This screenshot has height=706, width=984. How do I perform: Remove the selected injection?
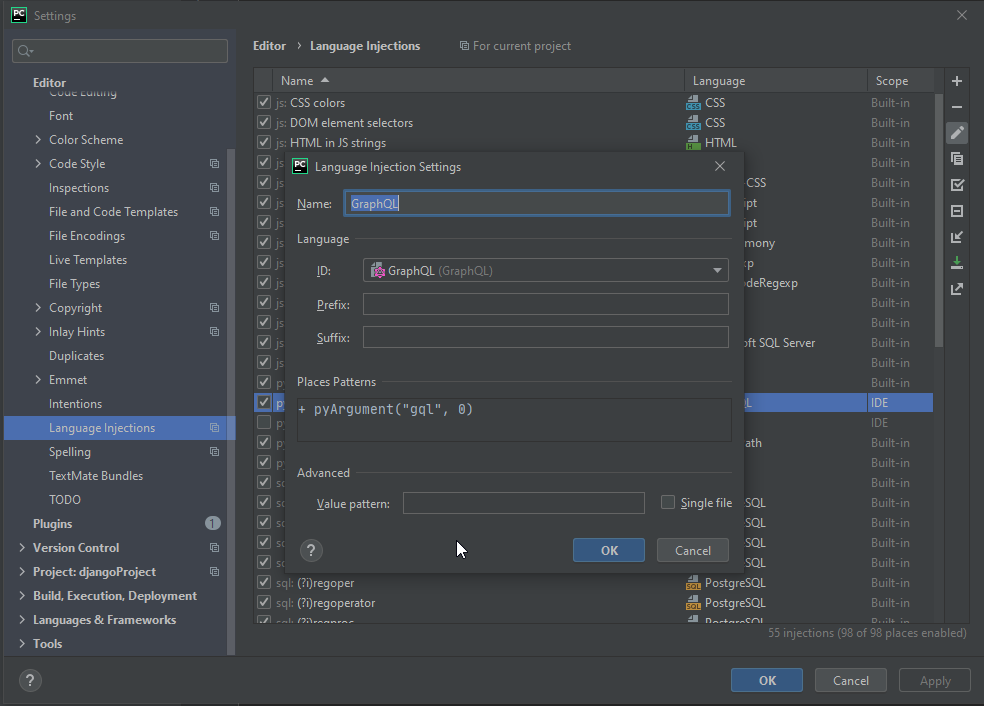click(957, 106)
